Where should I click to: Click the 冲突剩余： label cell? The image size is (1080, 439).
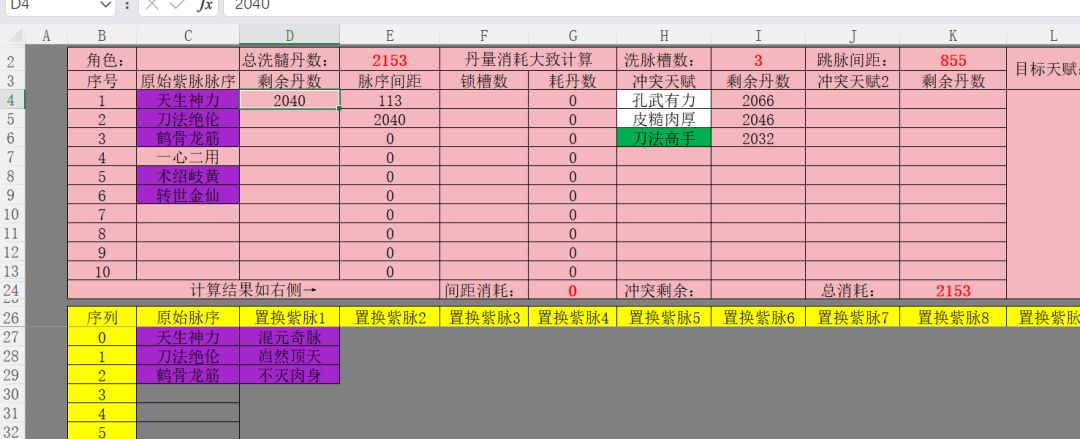pyautogui.click(x=664, y=289)
